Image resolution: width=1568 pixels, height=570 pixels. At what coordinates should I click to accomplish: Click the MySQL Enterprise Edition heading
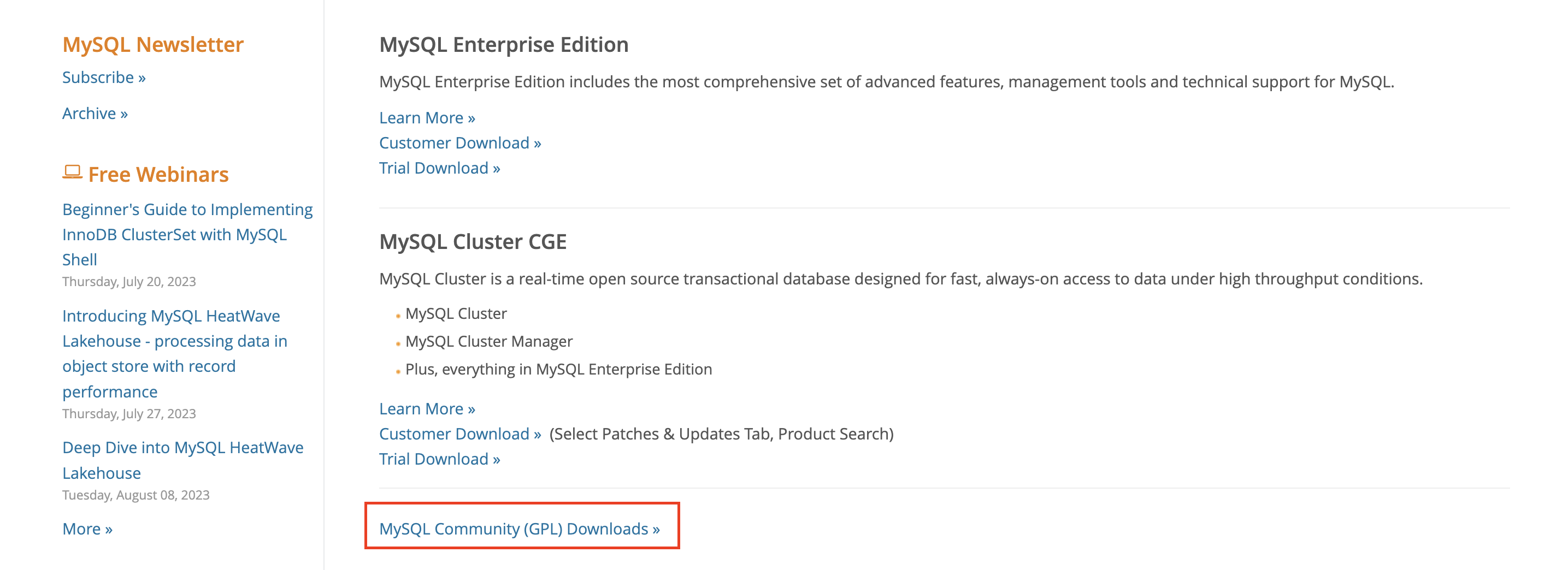[503, 44]
